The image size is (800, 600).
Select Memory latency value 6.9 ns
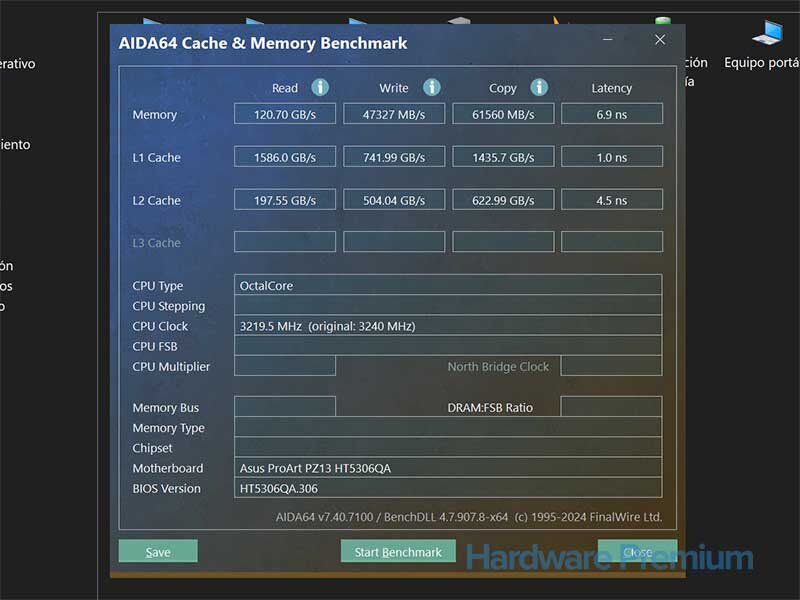point(612,114)
